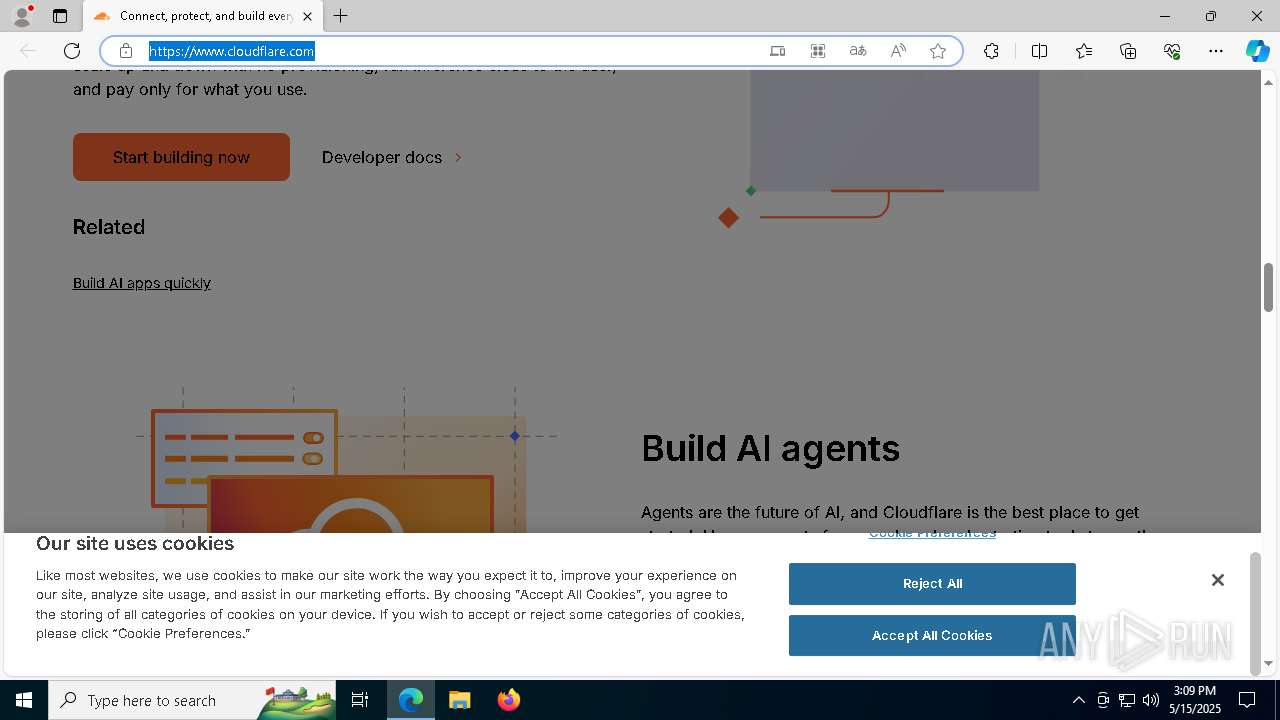Open Settings and more ellipsis menu

click(1216, 51)
